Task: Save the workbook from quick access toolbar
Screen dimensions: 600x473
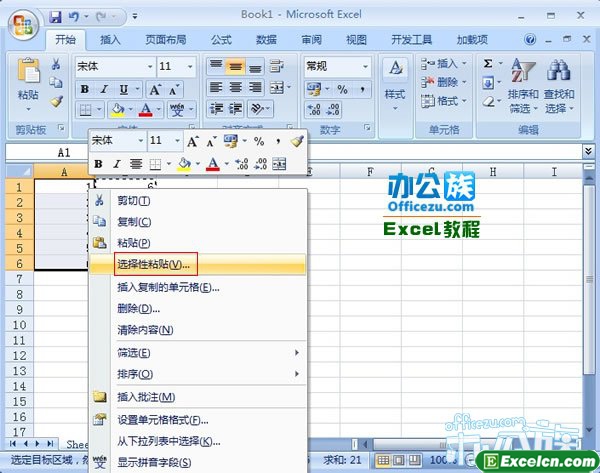Action: (x=56, y=16)
